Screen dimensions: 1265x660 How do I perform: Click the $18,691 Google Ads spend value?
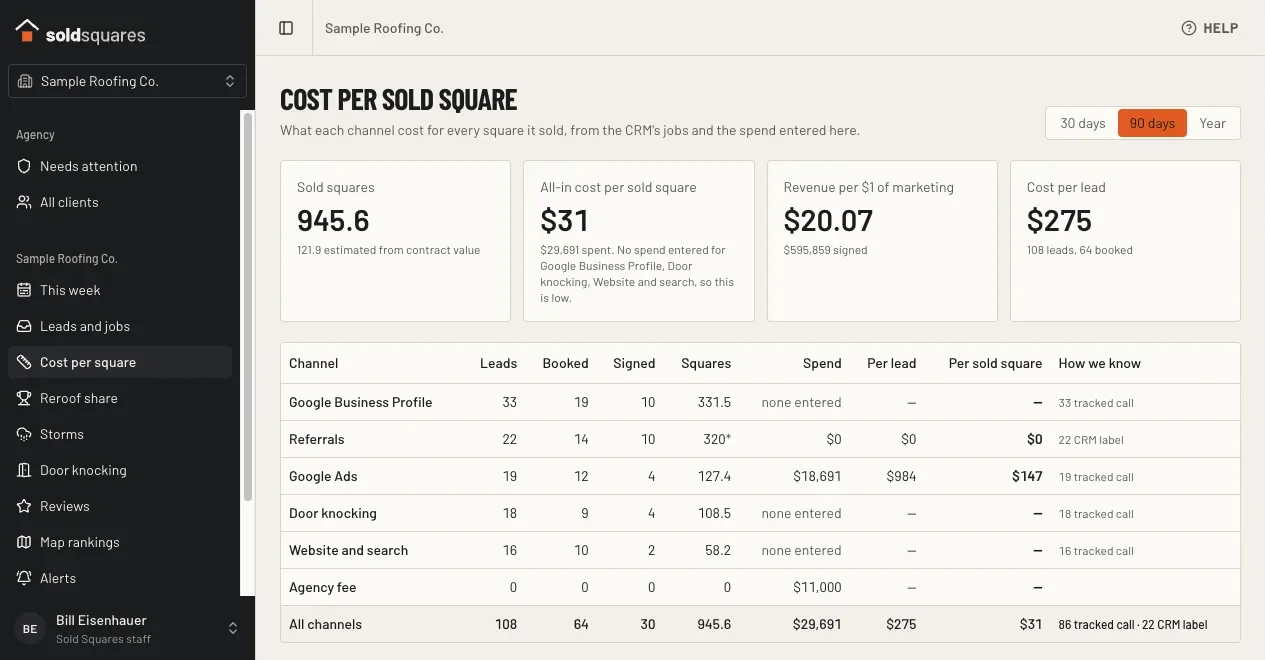click(x=817, y=476)
